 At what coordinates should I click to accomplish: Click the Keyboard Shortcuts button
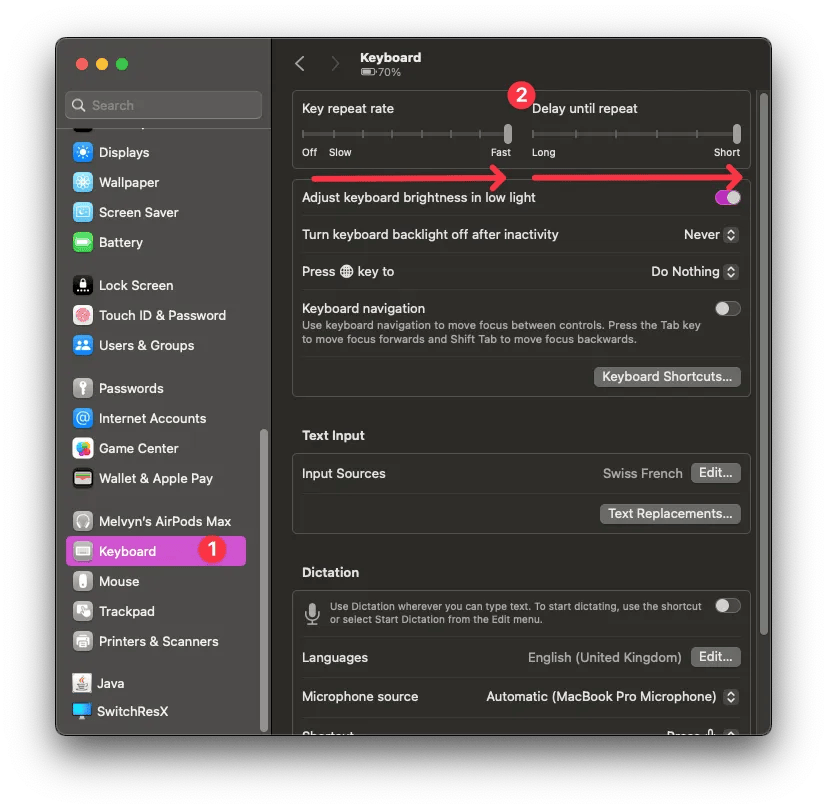667,377
